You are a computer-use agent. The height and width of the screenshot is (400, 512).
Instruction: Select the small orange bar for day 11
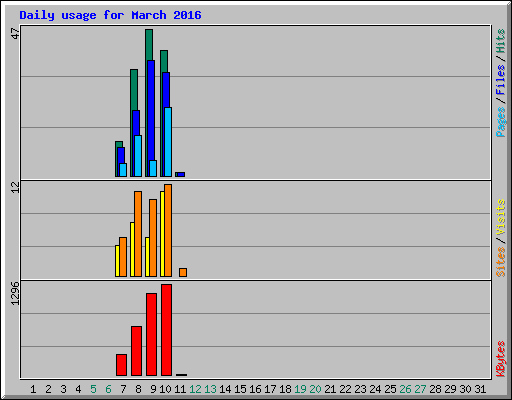click(x=183, y=272)
